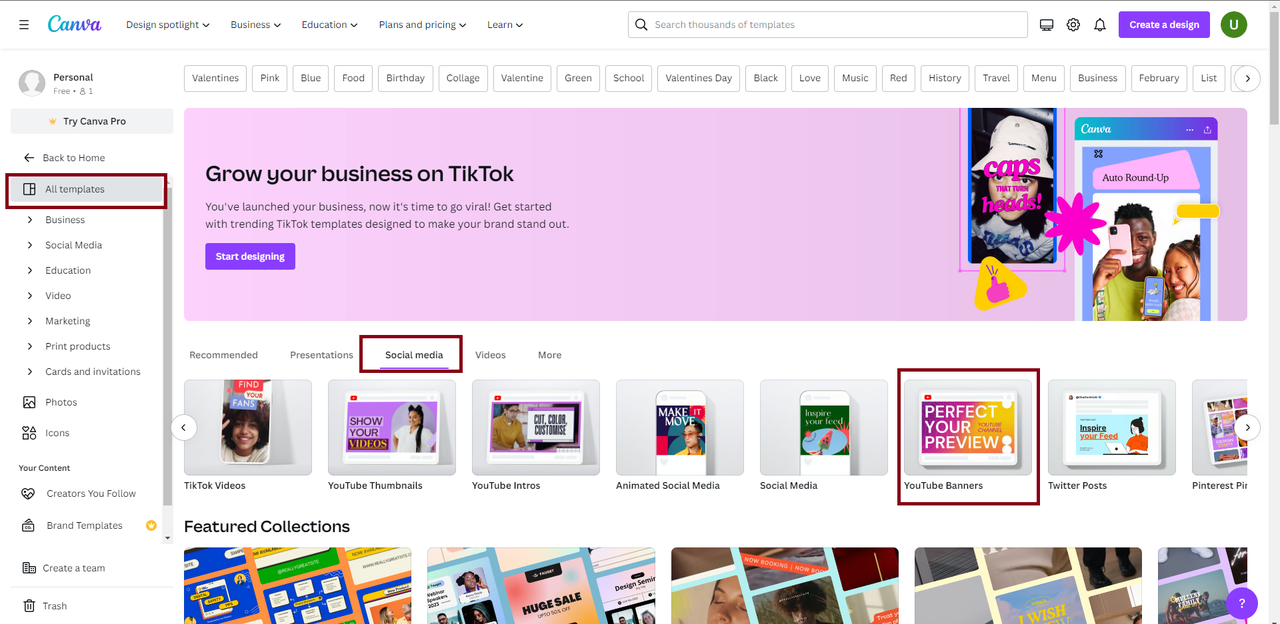Select the February category chip

[x=1159, y=78]
